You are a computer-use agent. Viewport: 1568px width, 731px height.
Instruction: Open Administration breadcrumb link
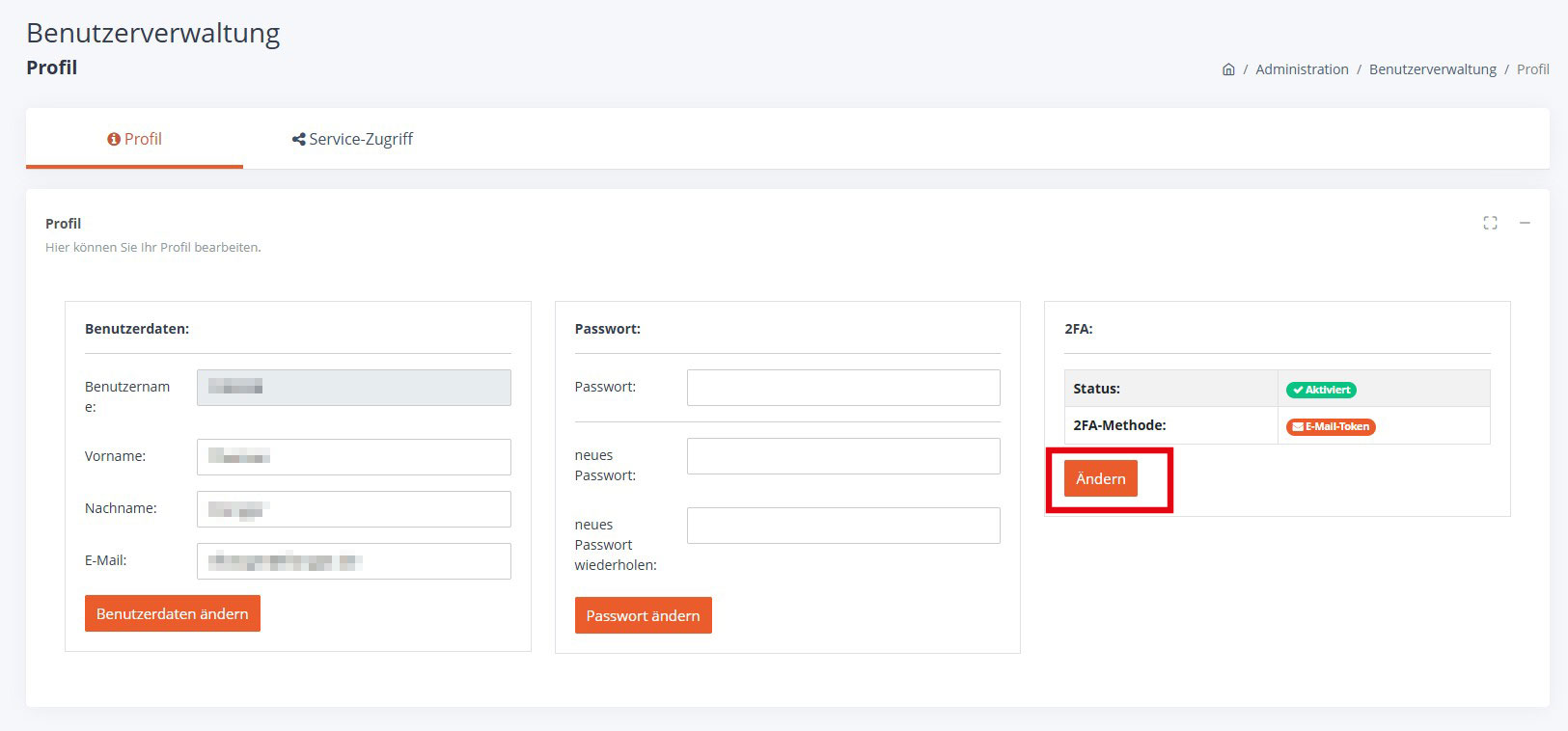1302,69
